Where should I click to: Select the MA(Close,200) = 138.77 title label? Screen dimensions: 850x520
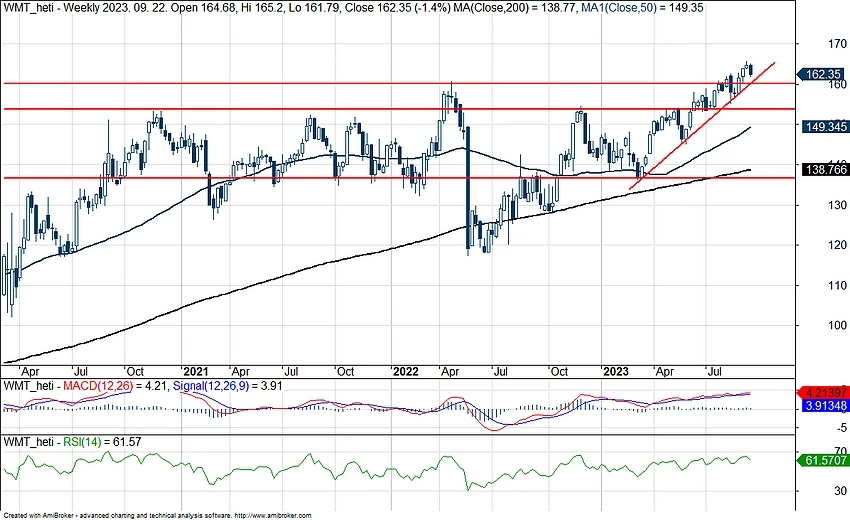point(512,8)
